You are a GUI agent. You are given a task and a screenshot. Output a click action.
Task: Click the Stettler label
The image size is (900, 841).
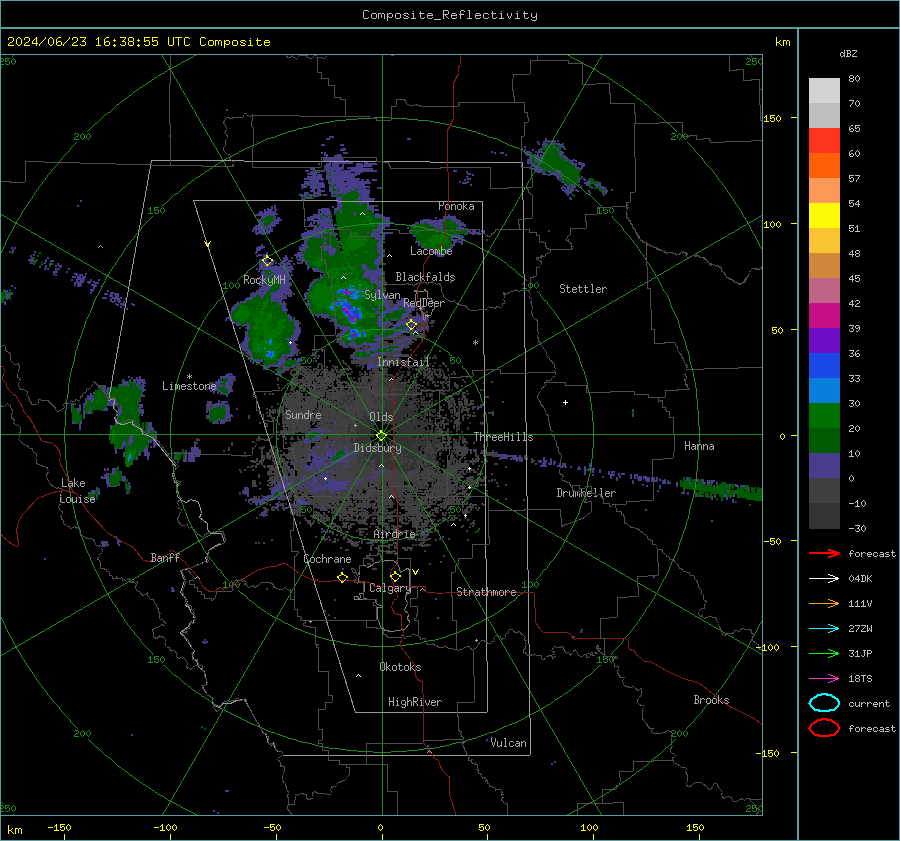point(583,289)
